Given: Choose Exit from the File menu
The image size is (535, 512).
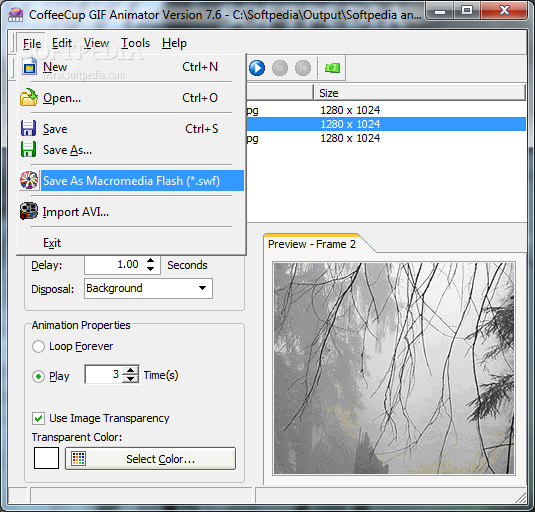Looking at the screenshot, I should coord(132,243).
